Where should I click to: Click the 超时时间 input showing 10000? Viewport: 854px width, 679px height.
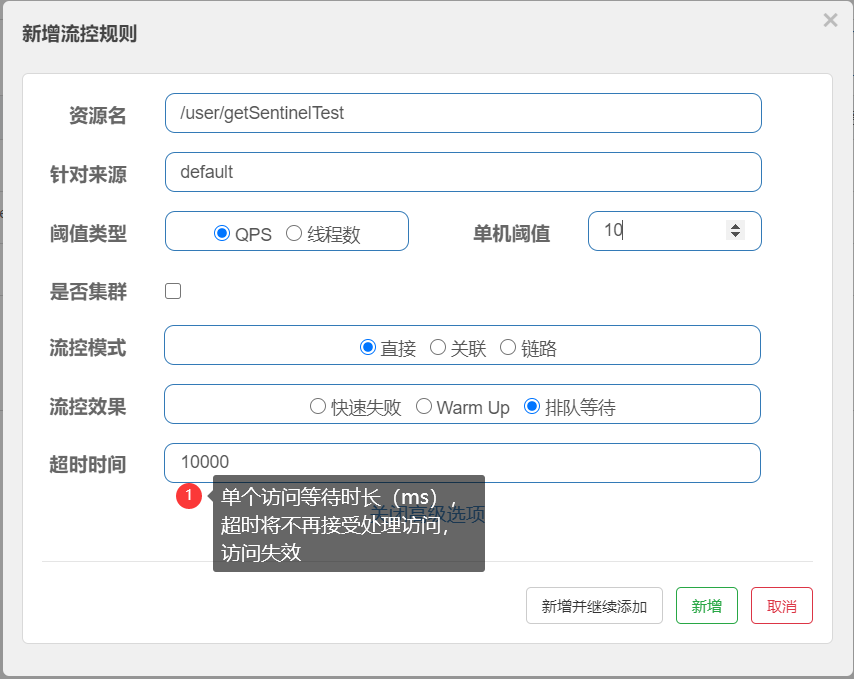463,463
